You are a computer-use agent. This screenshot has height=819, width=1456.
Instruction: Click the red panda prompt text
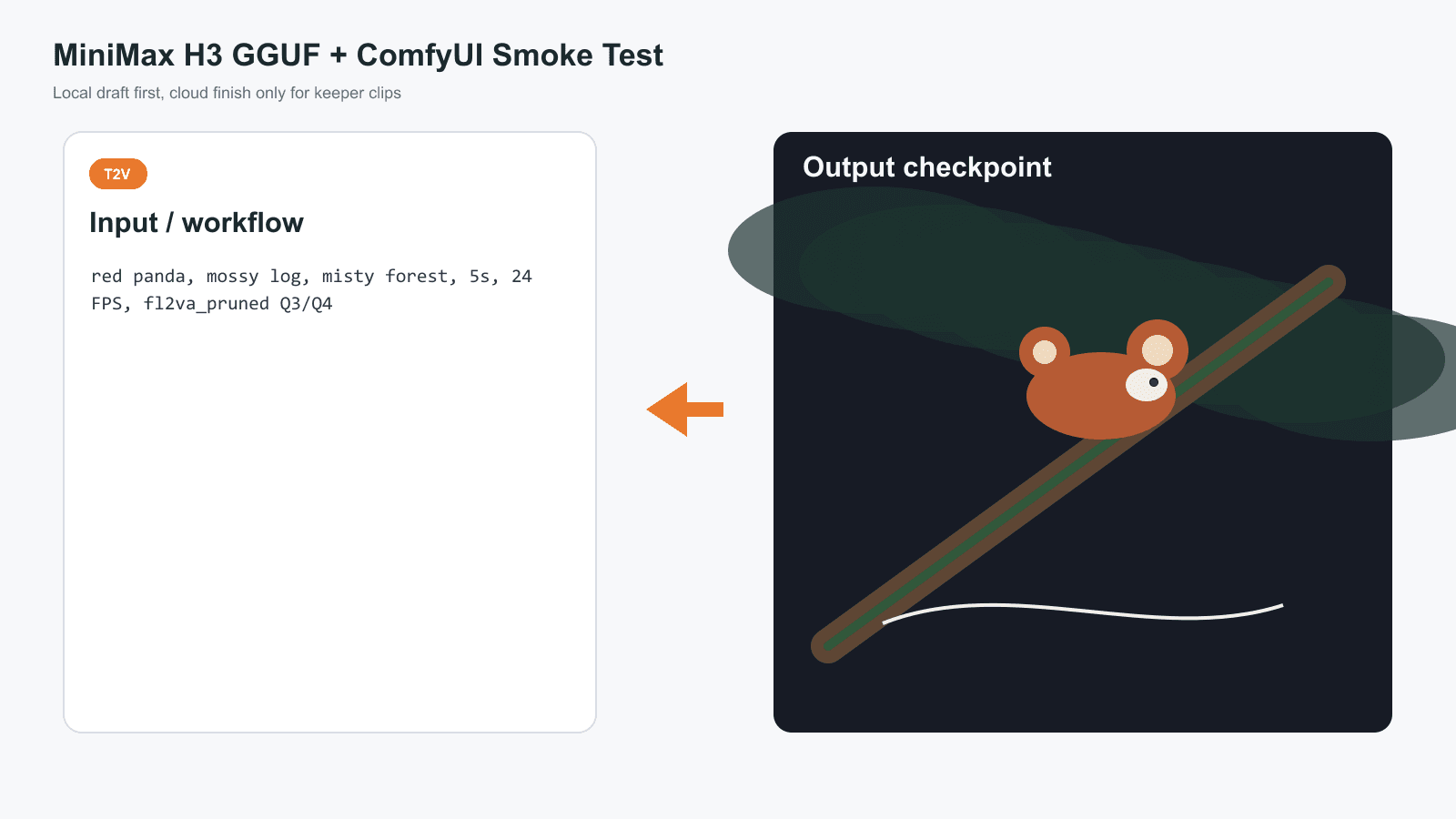[x=311, y=289]
